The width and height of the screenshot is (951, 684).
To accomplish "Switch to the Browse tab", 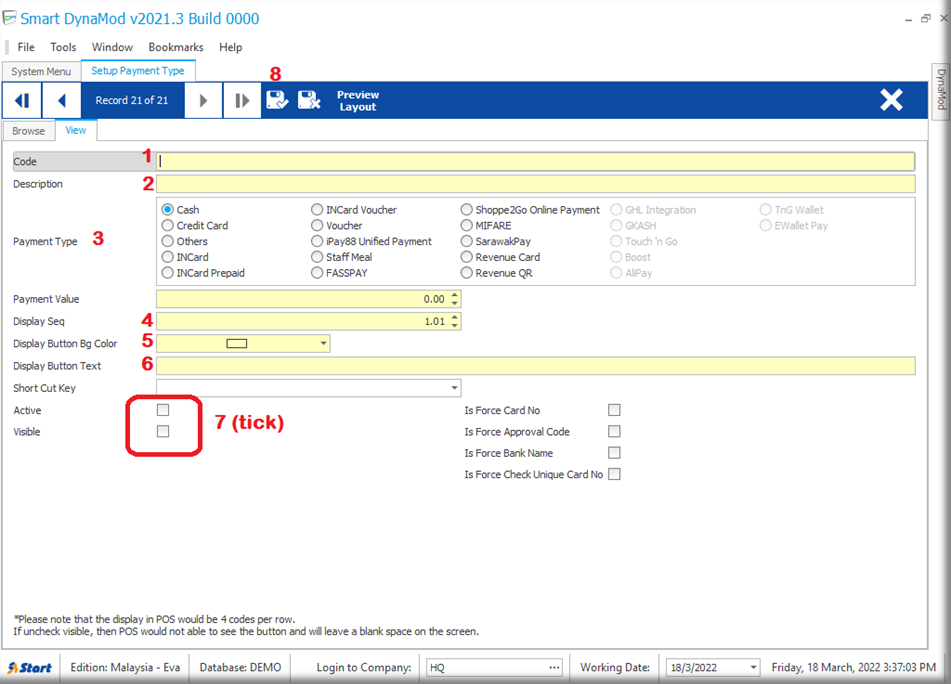I will (28, 131).
